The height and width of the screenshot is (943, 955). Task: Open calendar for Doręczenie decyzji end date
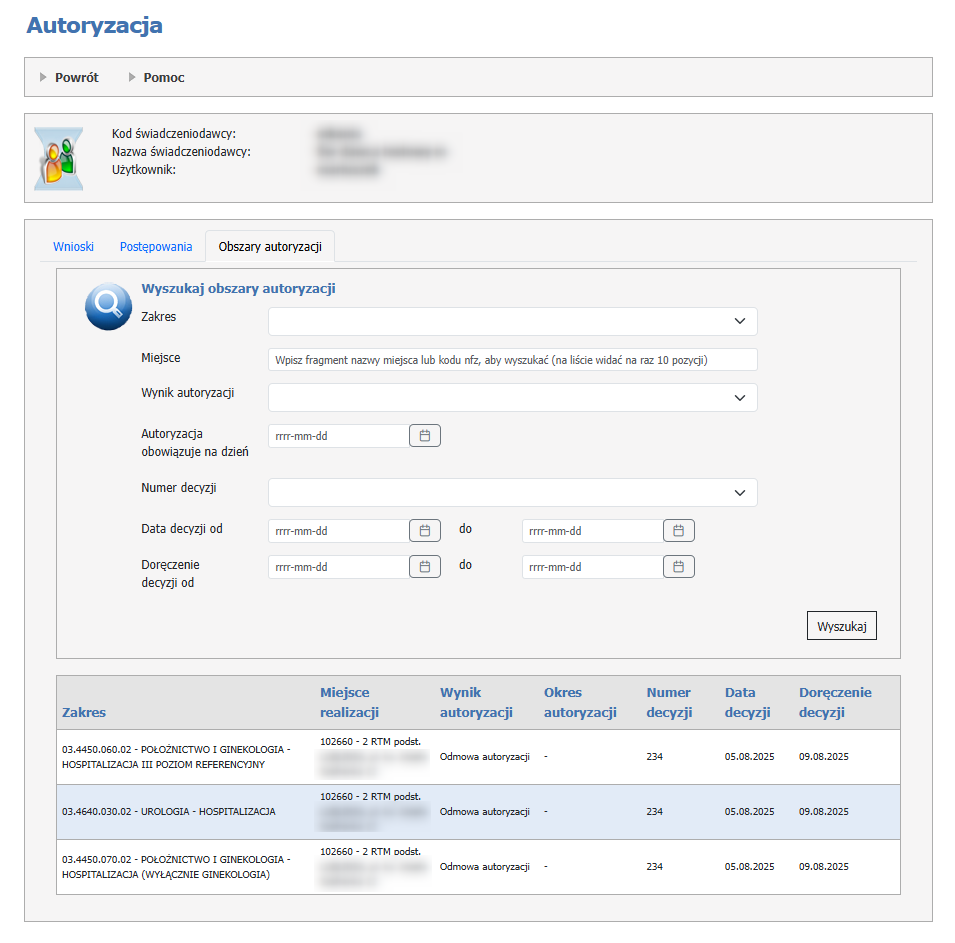click(x=678, y=567)
